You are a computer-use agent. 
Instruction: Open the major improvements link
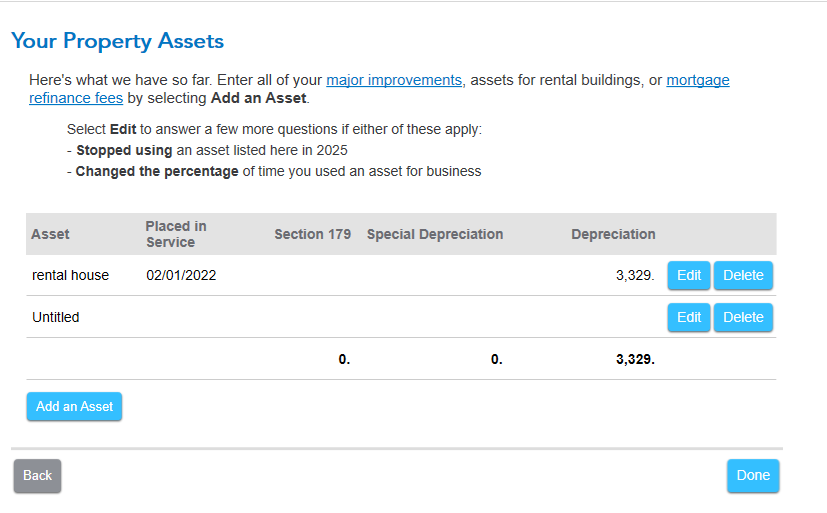point(394,80)
